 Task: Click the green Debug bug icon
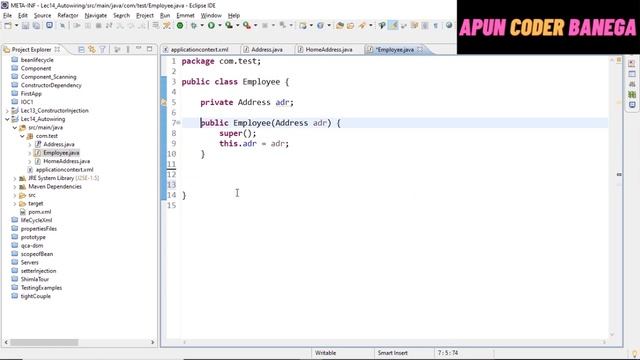pos(193,25)
